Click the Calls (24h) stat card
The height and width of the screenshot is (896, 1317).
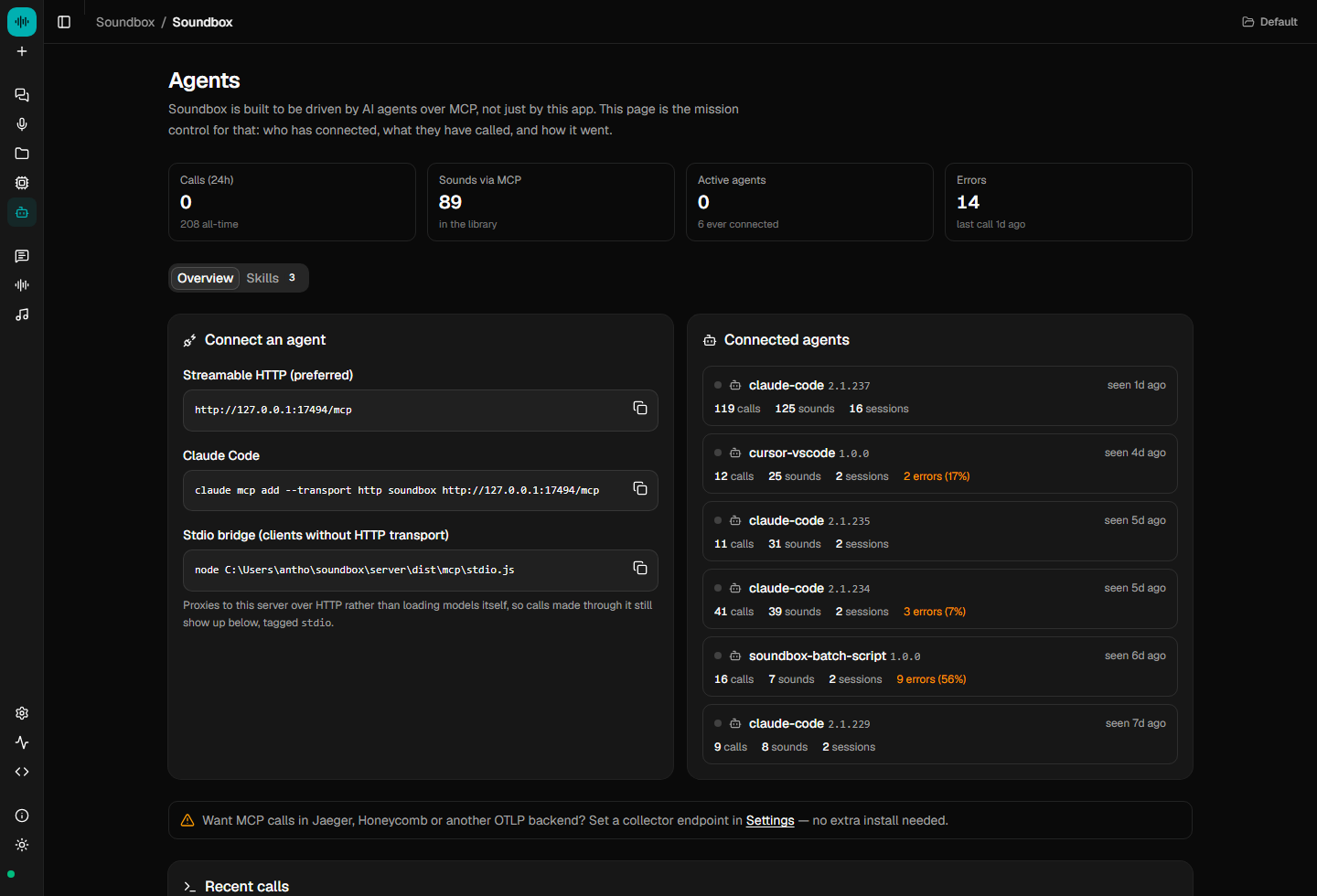coord(292,202)
